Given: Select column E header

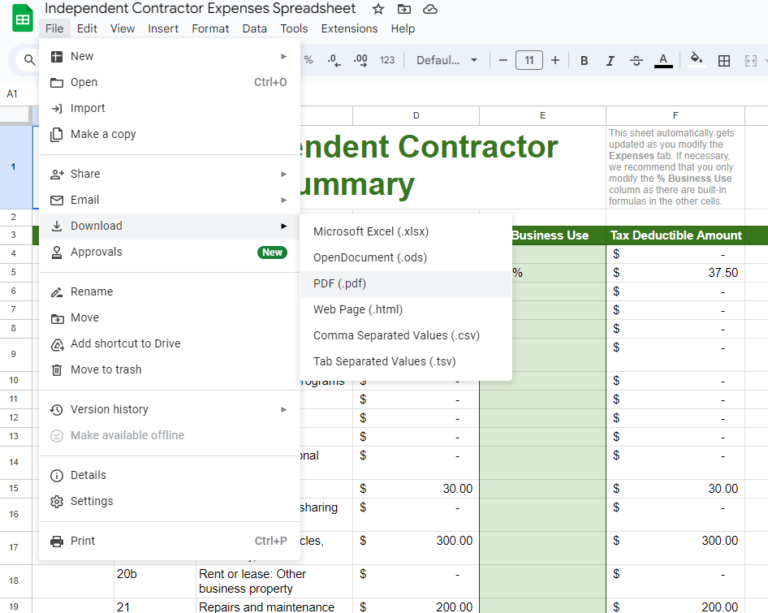Looking at the screenshot, I should tap(542, 116).
